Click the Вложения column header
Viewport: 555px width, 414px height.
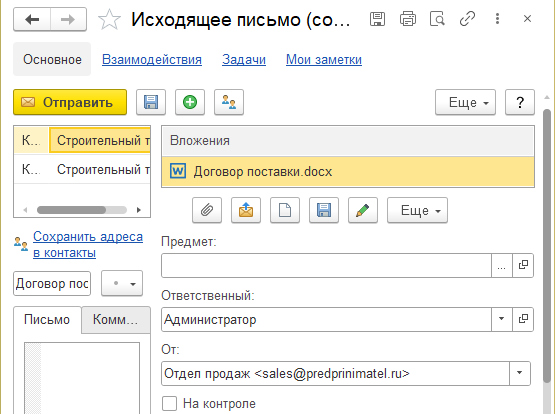click(348, 141)
